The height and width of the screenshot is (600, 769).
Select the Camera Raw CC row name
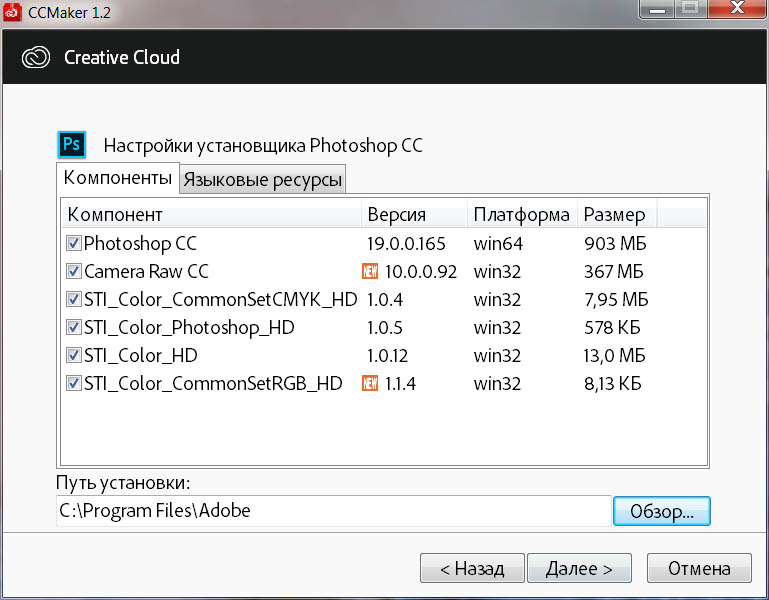point(146,271)
